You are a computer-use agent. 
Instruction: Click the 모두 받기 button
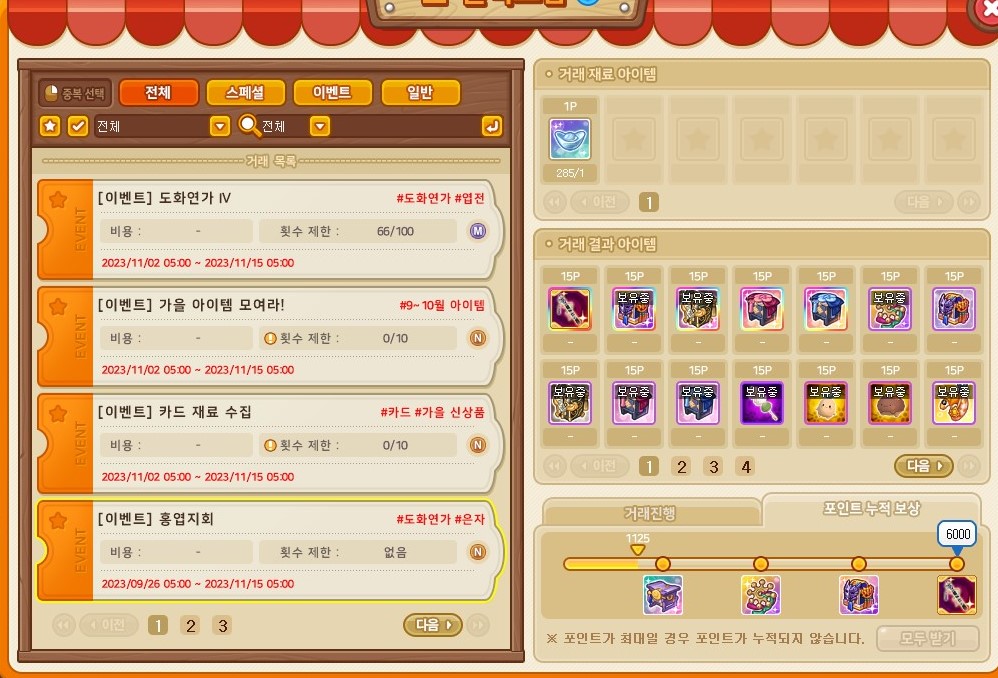tap(927, 638)
